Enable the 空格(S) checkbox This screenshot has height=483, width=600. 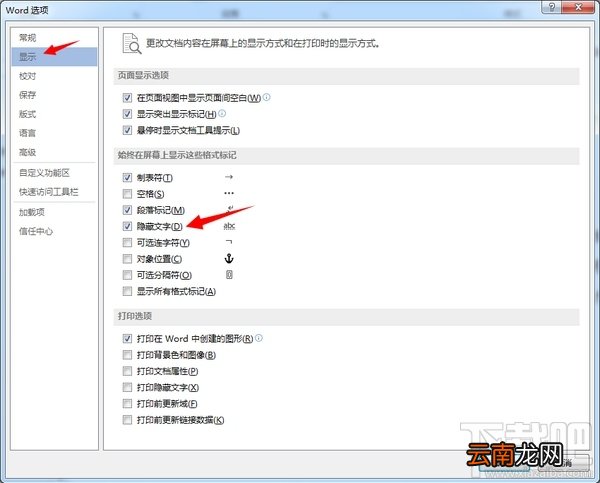[x=127, y=194]
